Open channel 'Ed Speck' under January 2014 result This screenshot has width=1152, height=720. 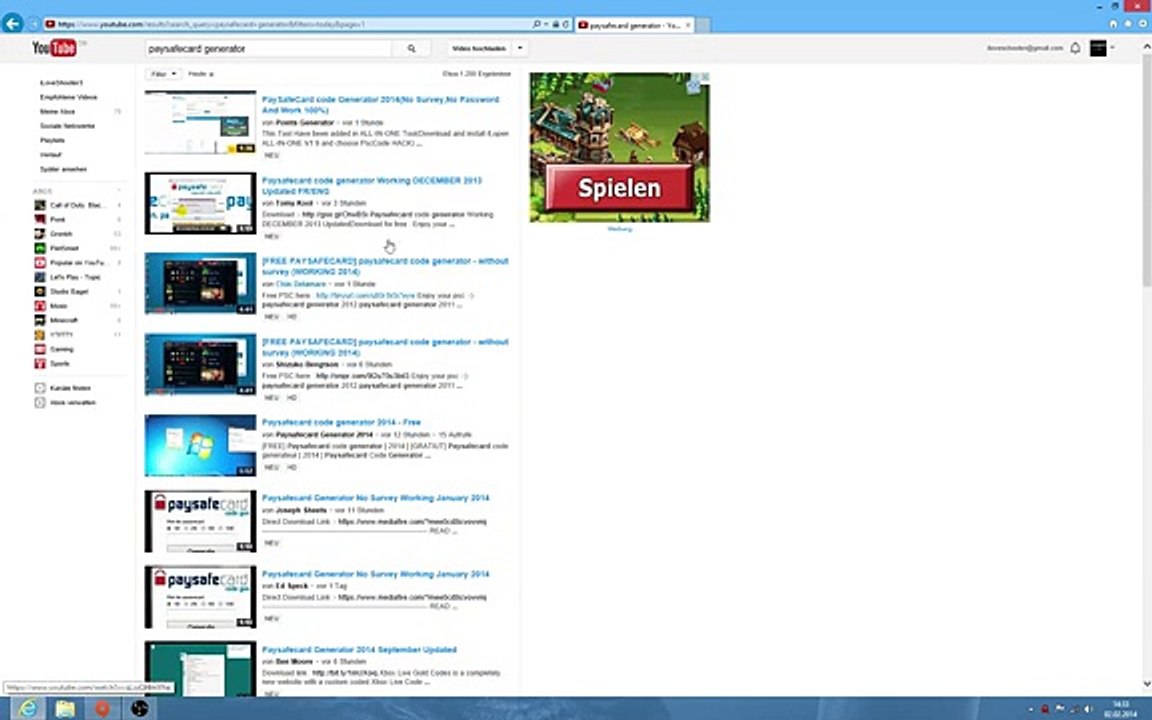point(293,586)
